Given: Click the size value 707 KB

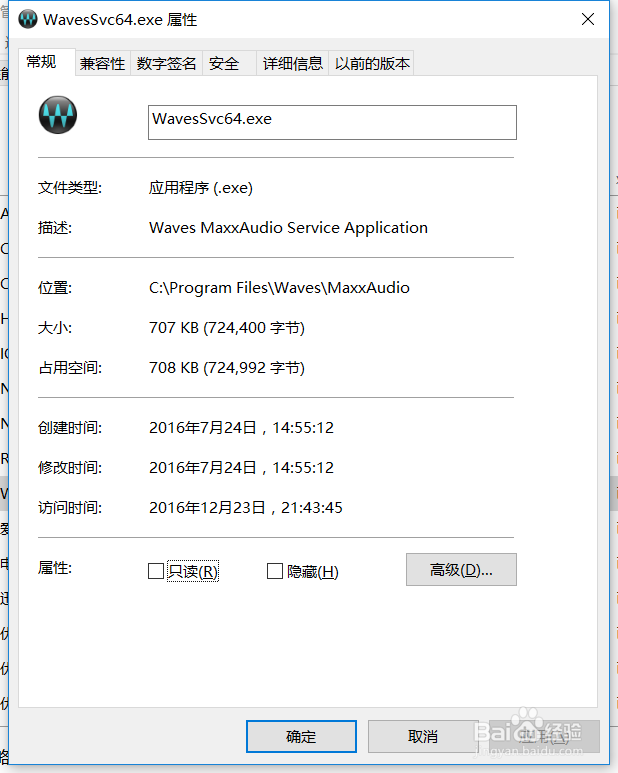Looking at the screenshot, I should click(x=227, y=327).
